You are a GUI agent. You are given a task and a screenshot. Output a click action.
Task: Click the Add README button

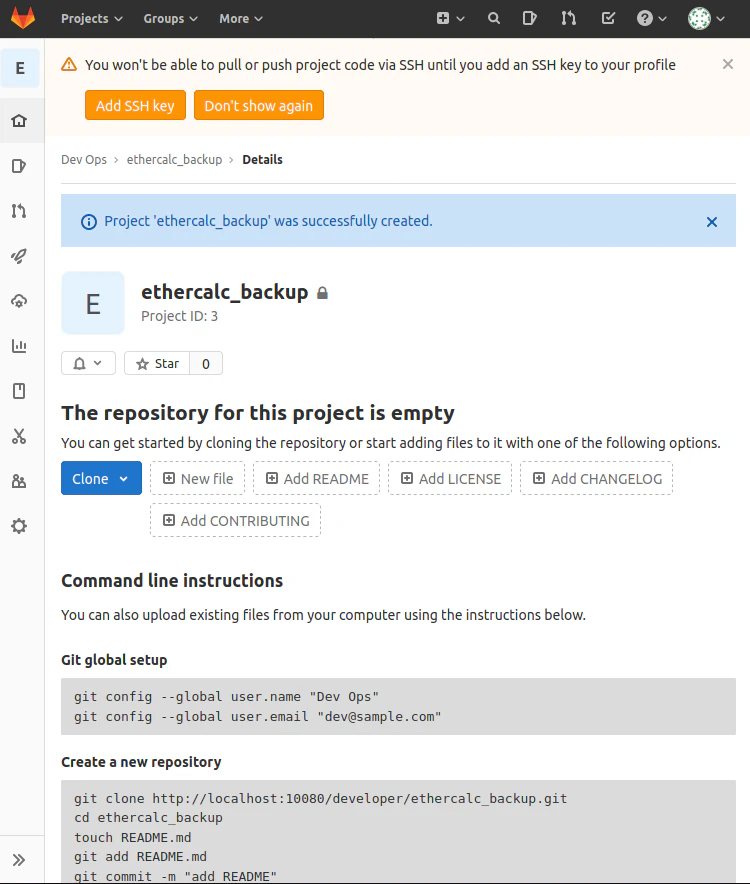(x=317, y=479)
